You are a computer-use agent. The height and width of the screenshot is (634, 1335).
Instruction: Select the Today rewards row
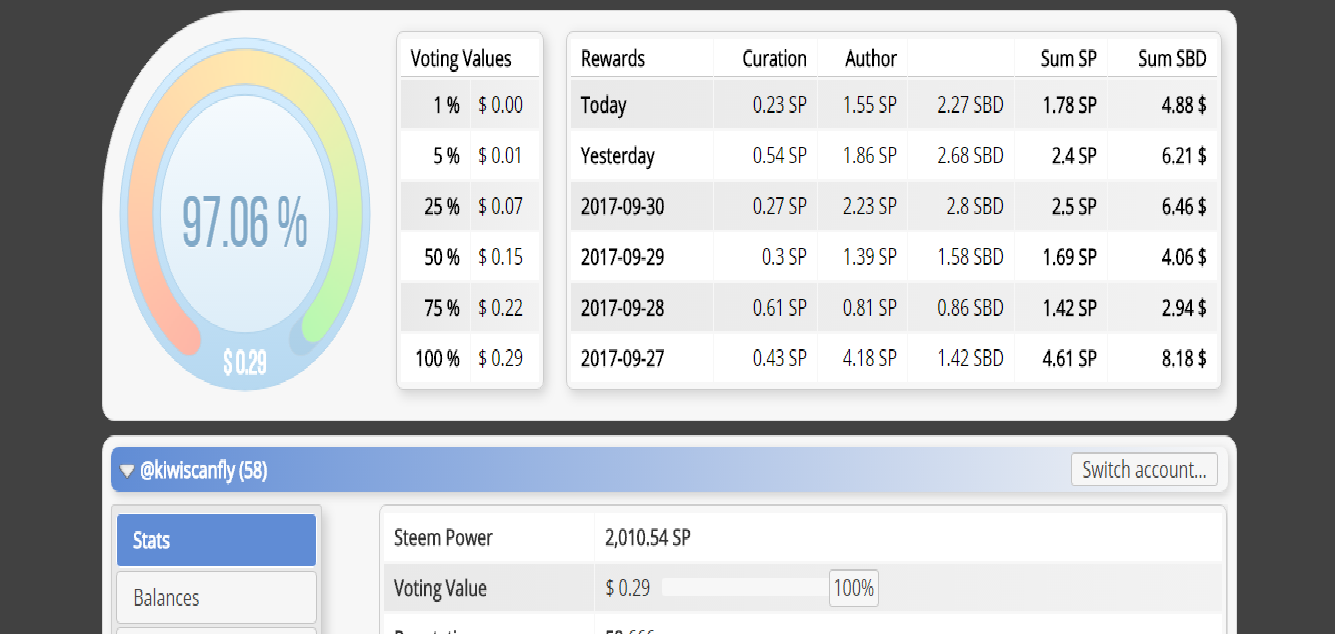[x=894, y=105]
